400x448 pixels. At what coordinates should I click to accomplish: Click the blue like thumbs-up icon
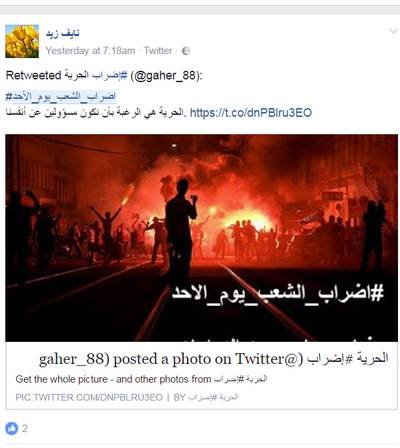[x=12, y=428]
